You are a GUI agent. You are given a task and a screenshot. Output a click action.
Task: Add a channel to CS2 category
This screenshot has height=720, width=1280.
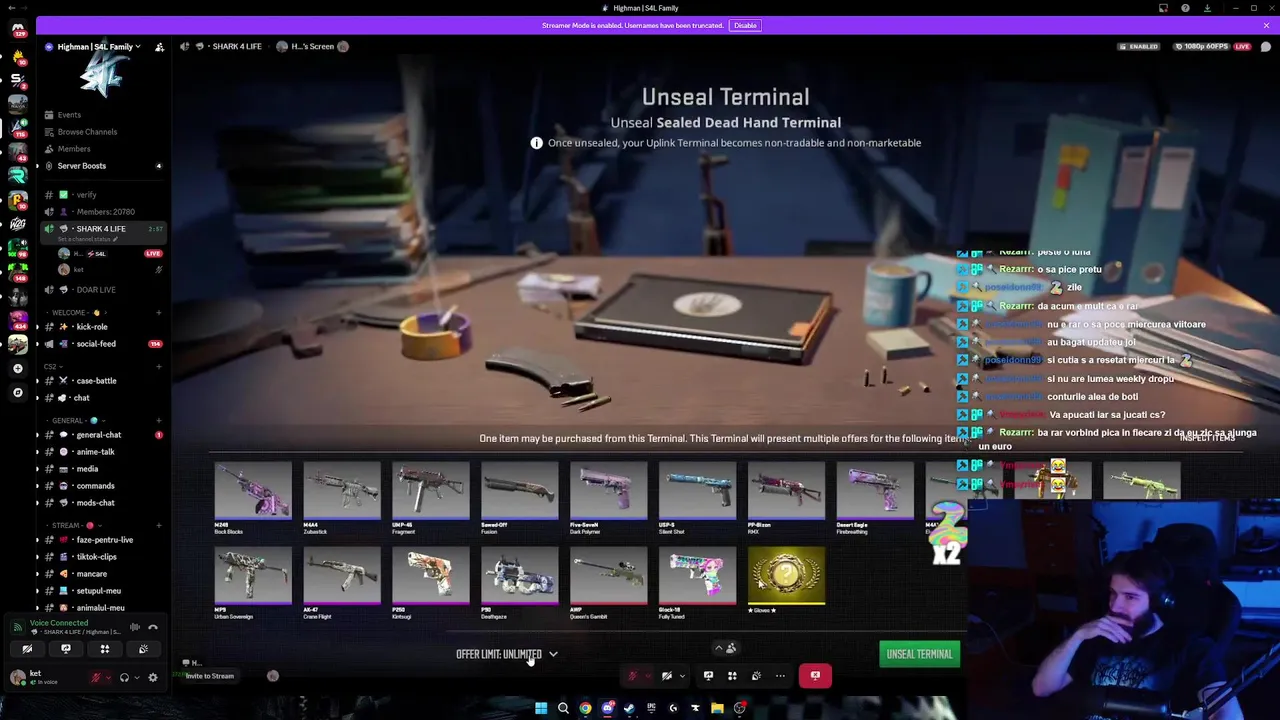tap(158, 367)
